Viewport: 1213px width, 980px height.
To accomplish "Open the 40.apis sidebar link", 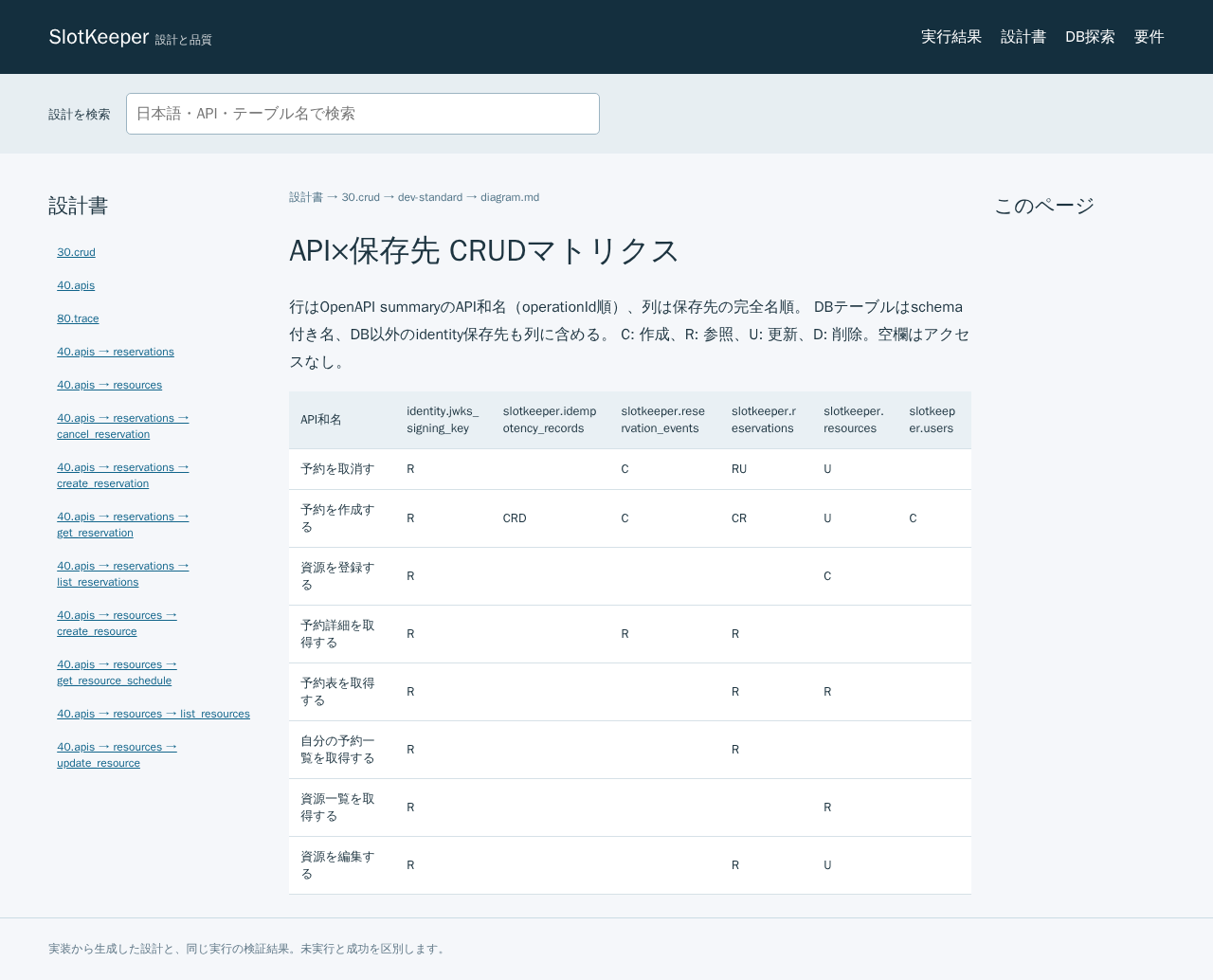I will (76, 285).
